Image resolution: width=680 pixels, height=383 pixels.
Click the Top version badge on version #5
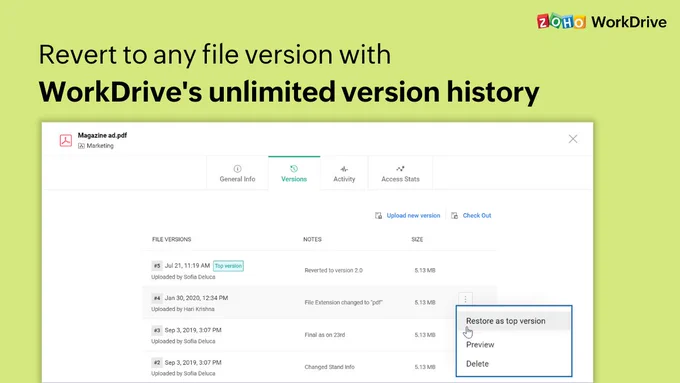click(229, 266)
